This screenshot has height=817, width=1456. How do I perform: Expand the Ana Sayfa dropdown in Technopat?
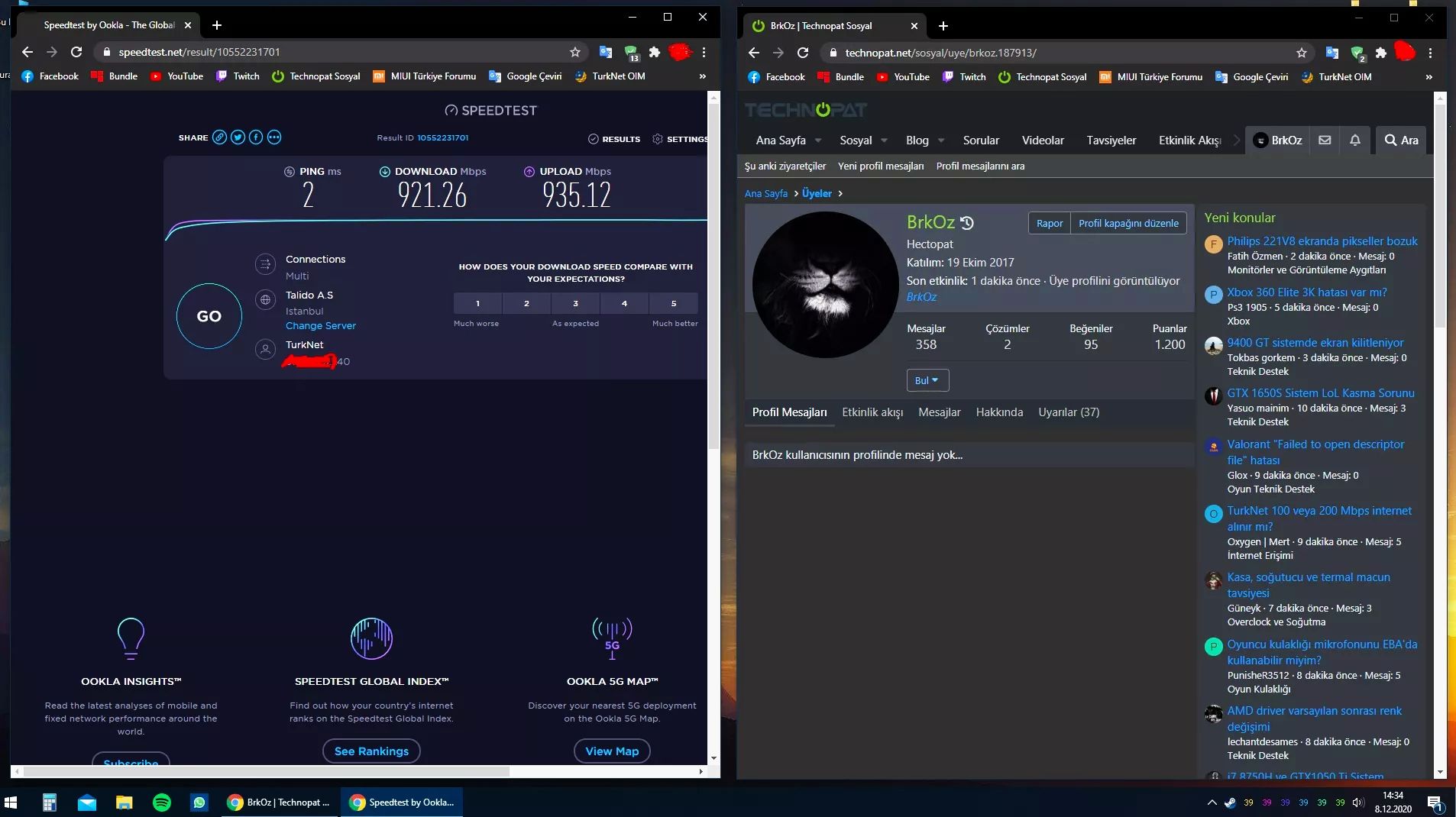point(818,140)
